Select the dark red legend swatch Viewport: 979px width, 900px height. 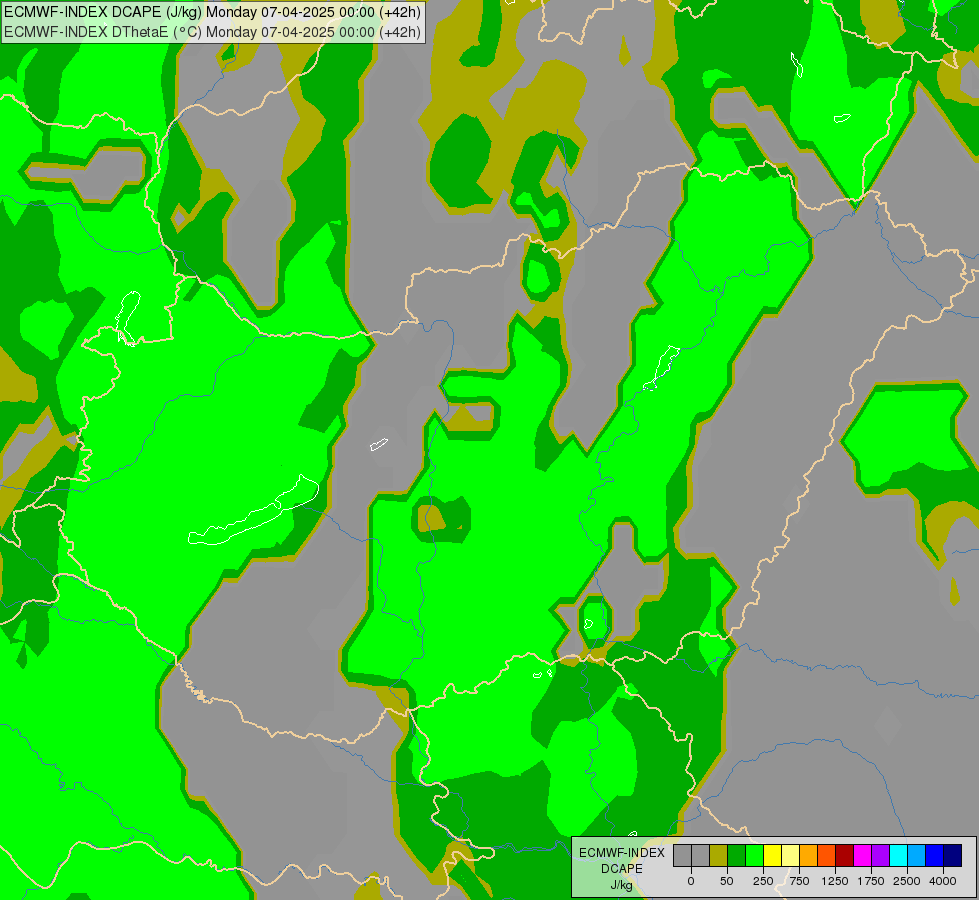pos(845,856)
